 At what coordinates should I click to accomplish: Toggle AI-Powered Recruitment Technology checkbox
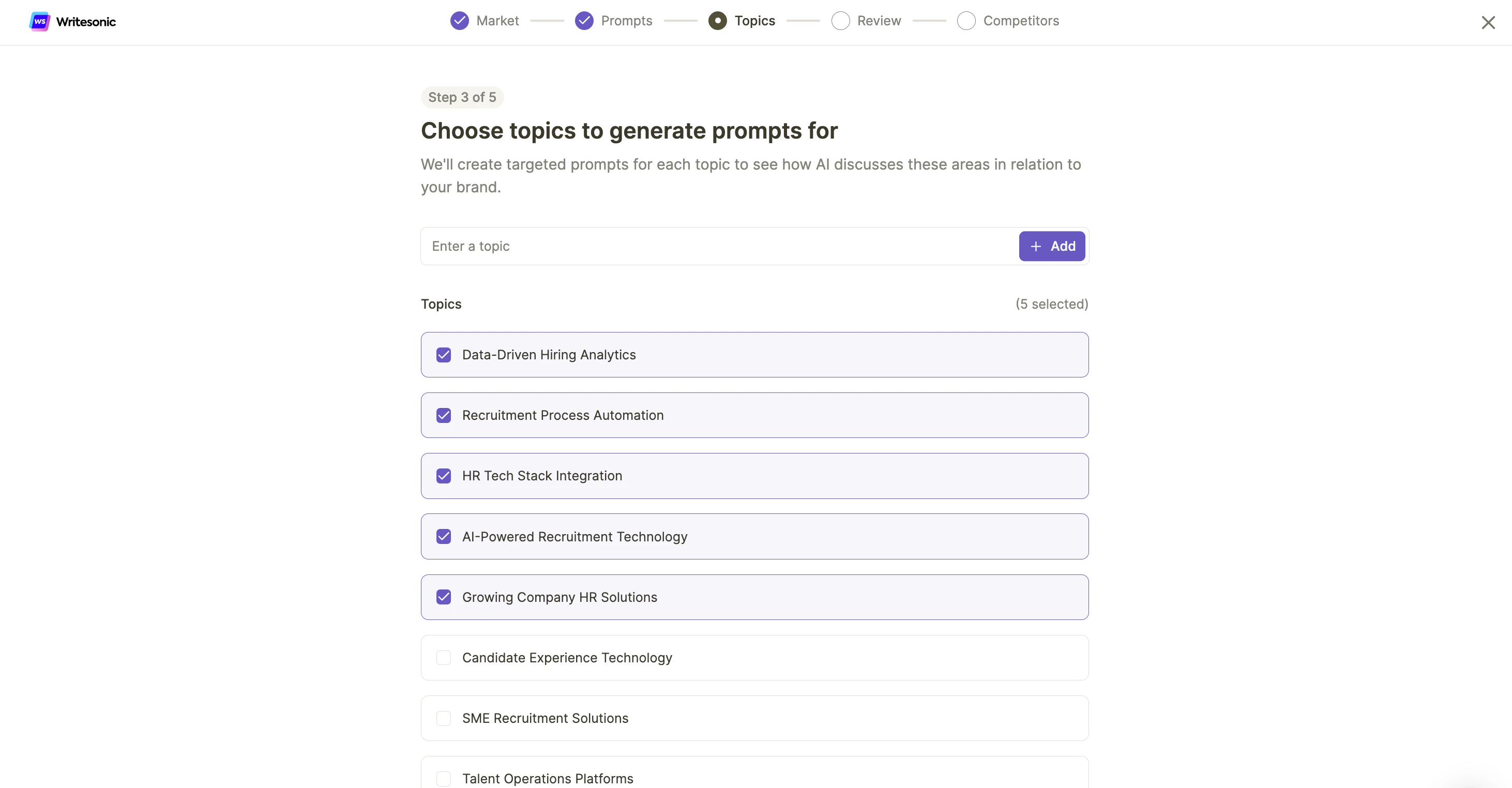tap(444, 537)
